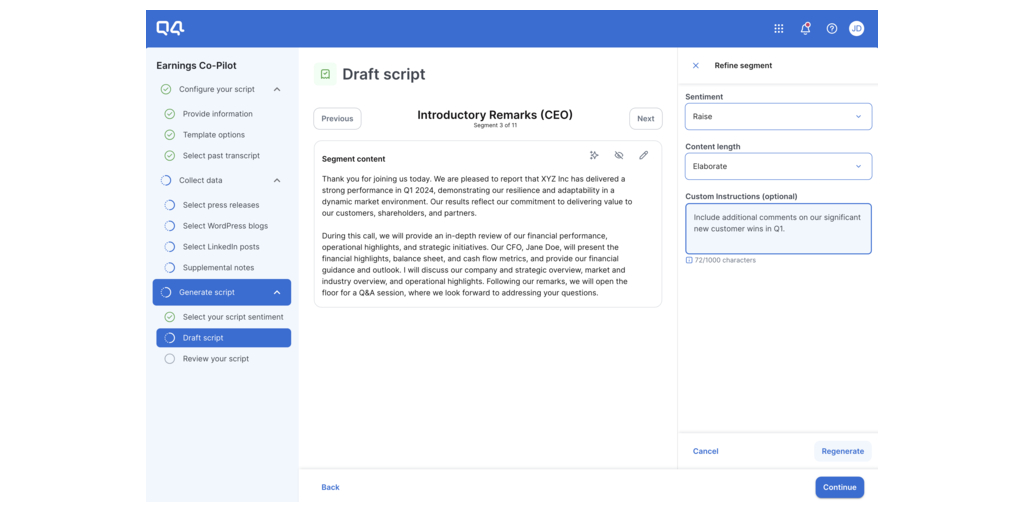This screenshot has width=1024, height=512.
Task: Go to the Next segment
Action: click(645, 119)
